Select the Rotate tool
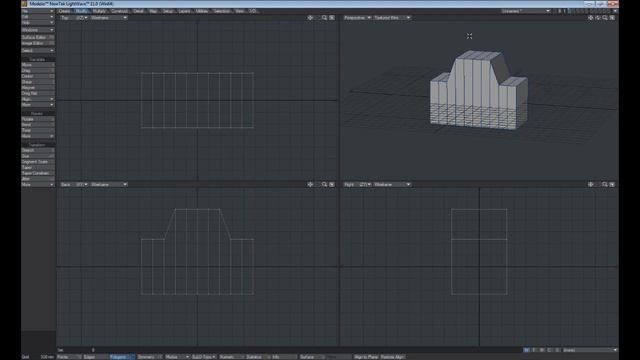 [38, 119]
